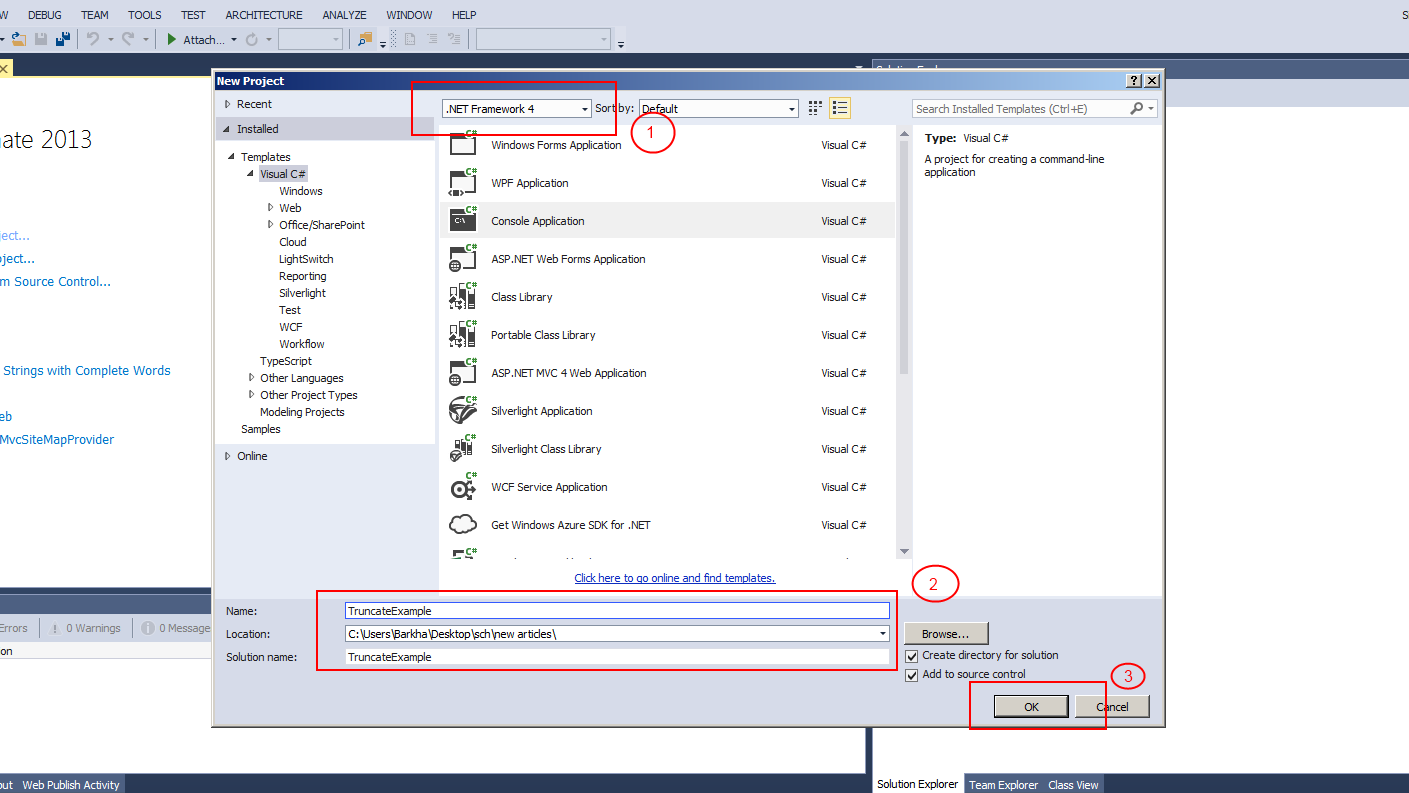Expand the Other Languages tree node
This screenshot has height=793, width=1409.
(252, 378)
